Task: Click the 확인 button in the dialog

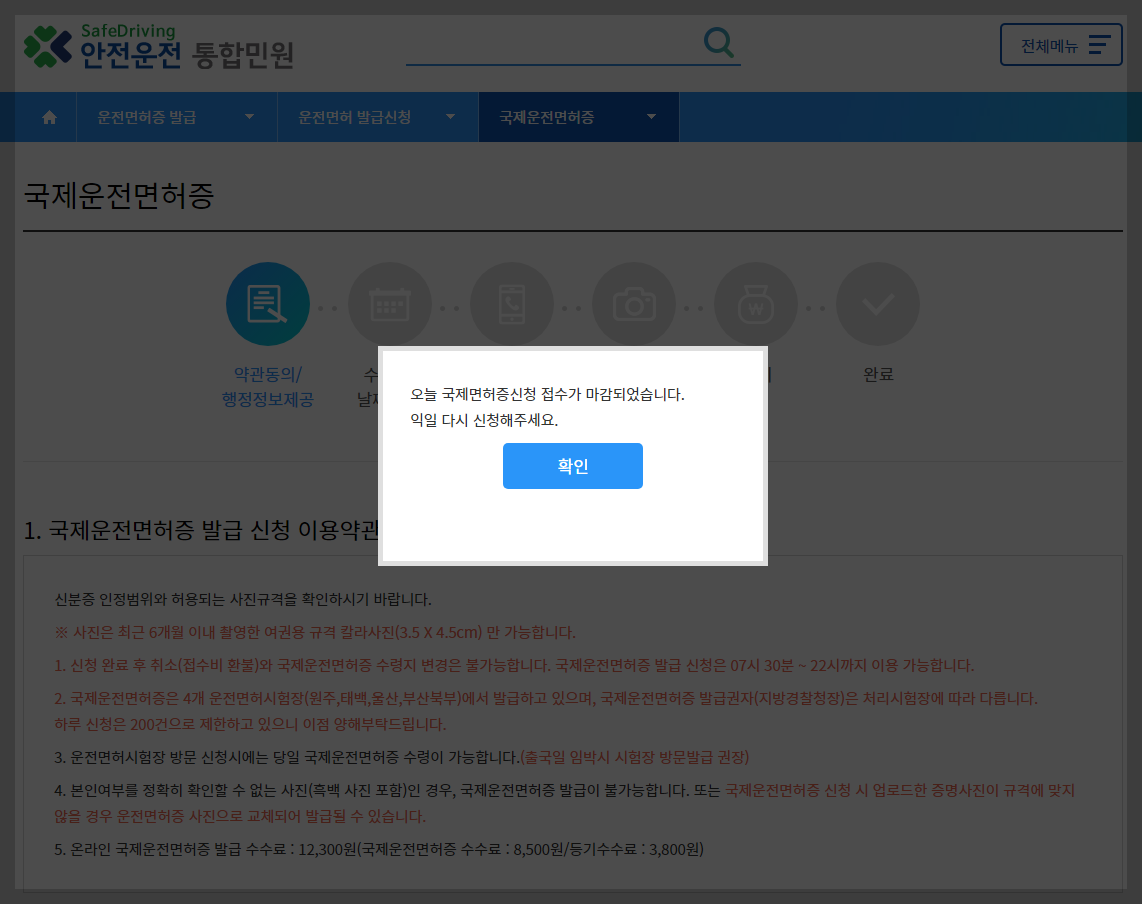Action: 572,465
